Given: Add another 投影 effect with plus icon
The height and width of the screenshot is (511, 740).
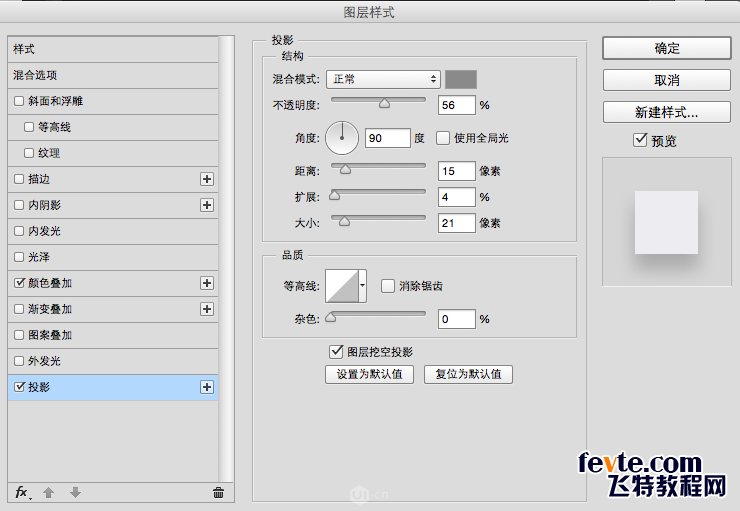Looking at the screenshot, I should tap(207, 387).
